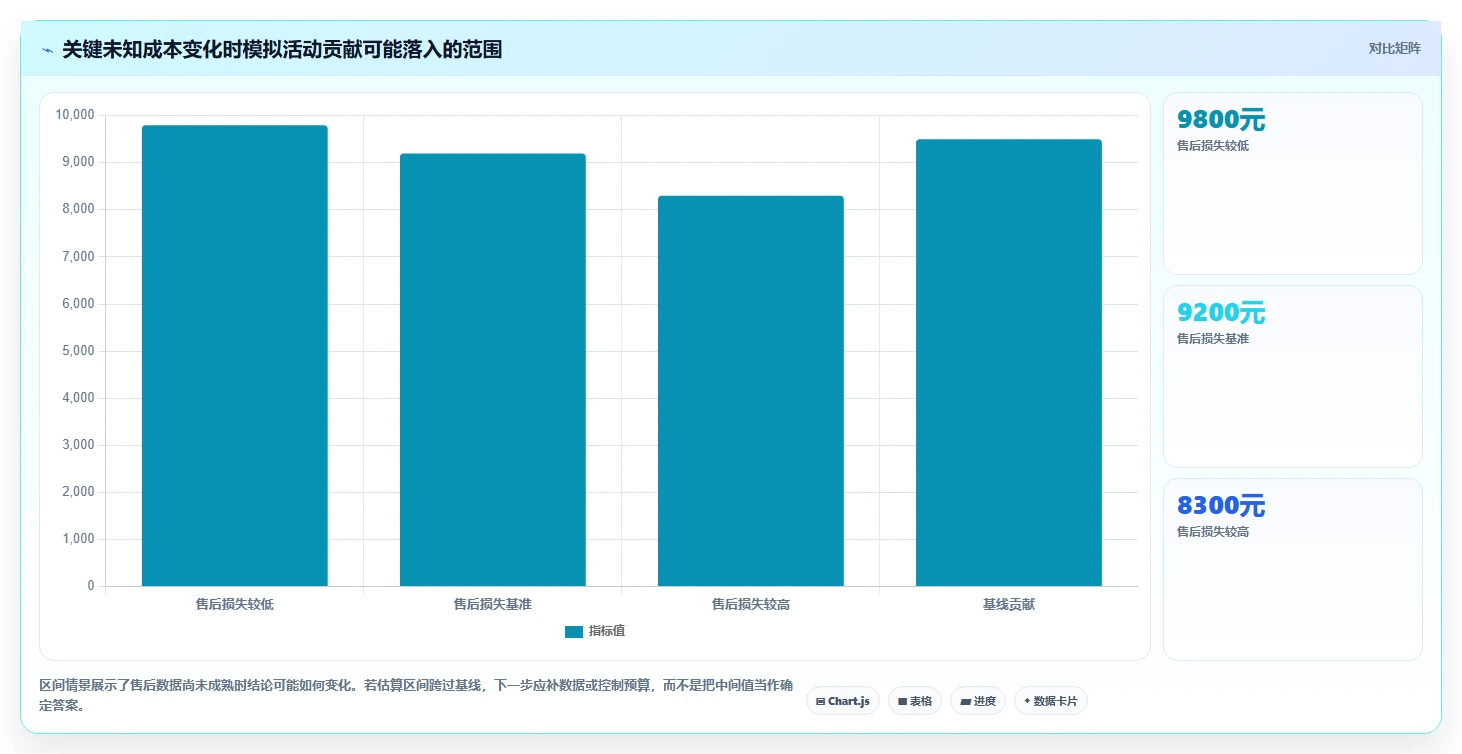Click x-axis label 基线贡献

[x=1009, y=605]
